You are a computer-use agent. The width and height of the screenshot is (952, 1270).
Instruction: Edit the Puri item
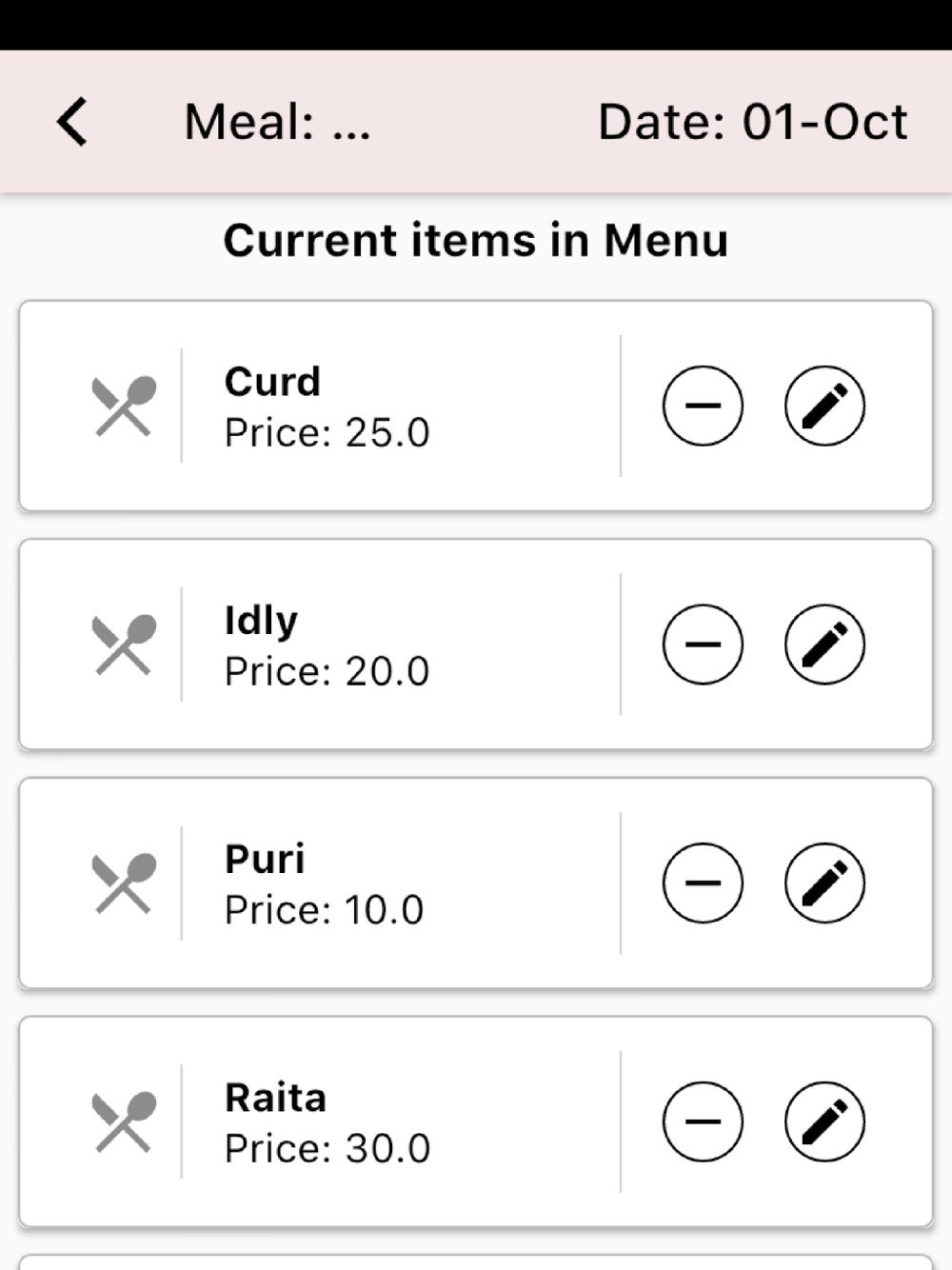click(x=824, y=883)
